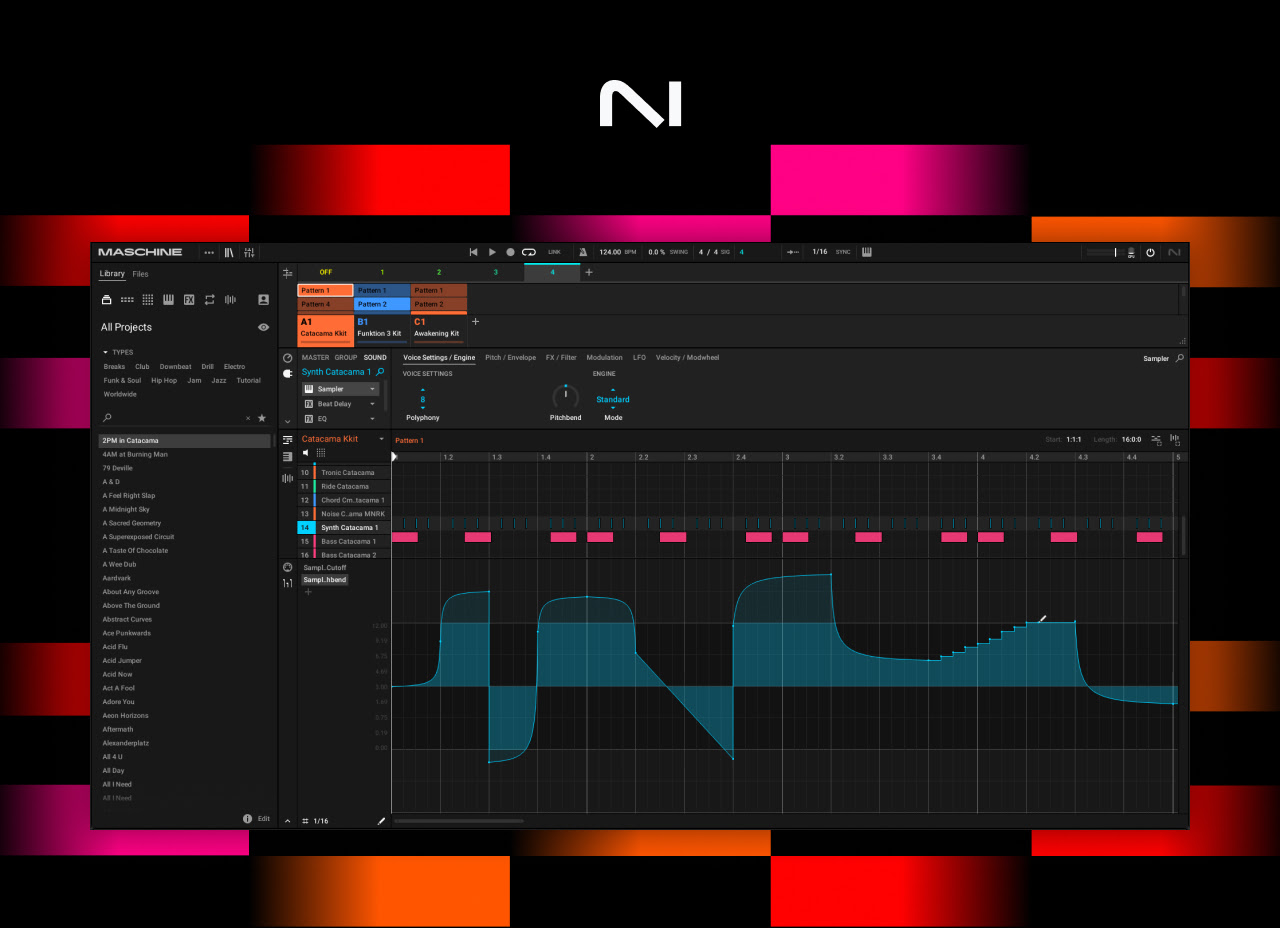
Task: Switch to the Files tab
Action: coord(140,274)
